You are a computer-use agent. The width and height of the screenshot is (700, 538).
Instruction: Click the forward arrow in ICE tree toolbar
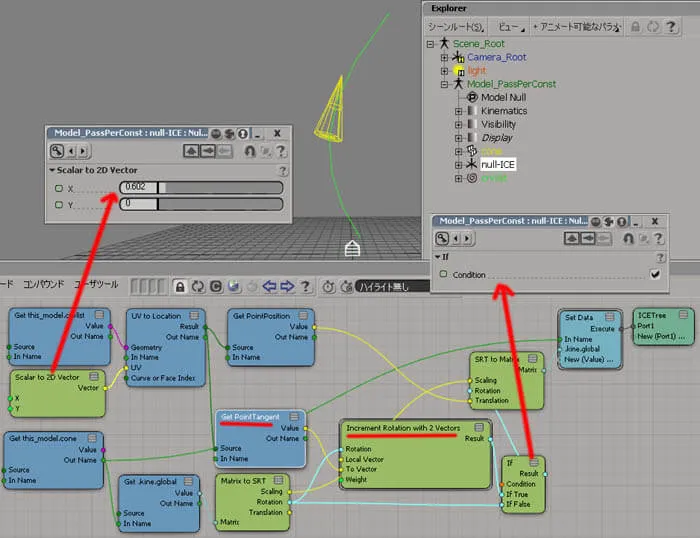tap(287, 286)
